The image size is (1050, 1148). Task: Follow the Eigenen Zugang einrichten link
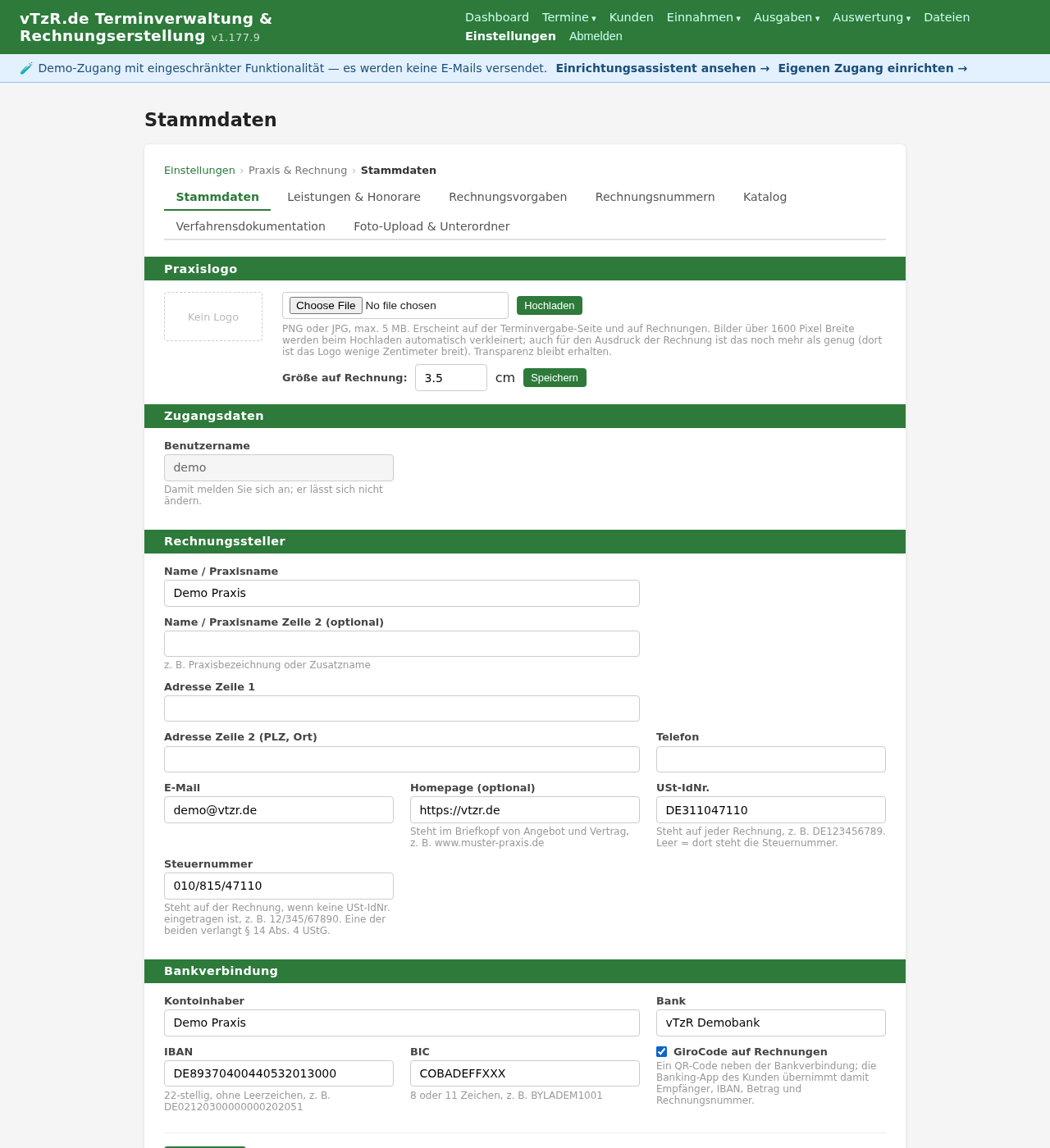(873, 68)
